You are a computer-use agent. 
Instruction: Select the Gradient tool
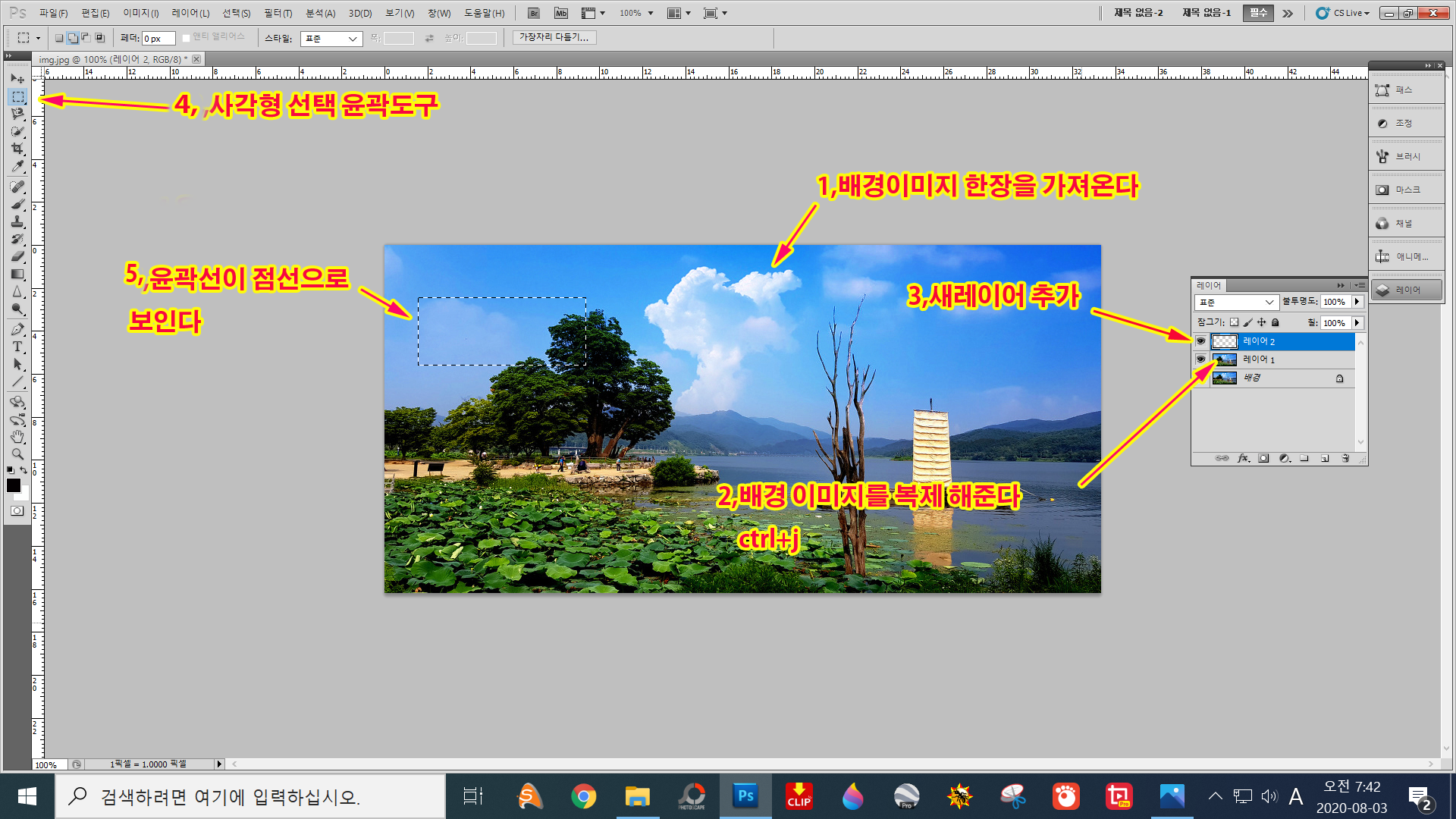[17, 275]
